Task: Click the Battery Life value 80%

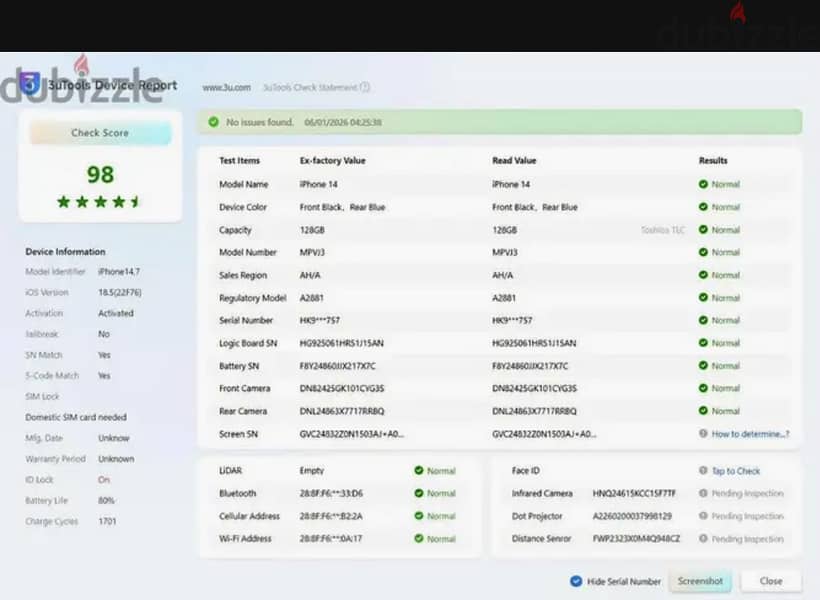Action: pyautogui.click(x=106, y=501)
